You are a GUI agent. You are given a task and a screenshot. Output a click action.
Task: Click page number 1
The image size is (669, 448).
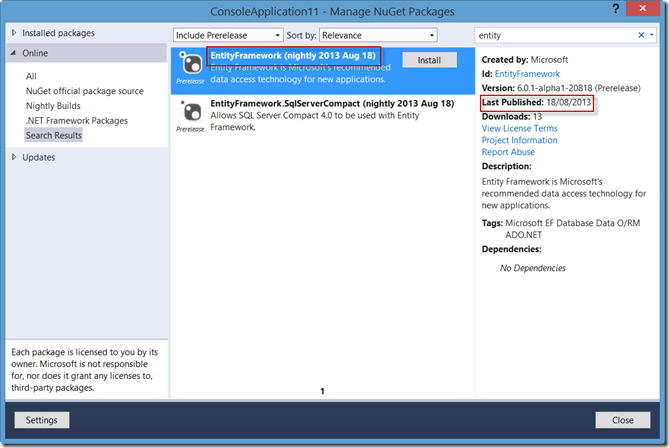[323, 391]
